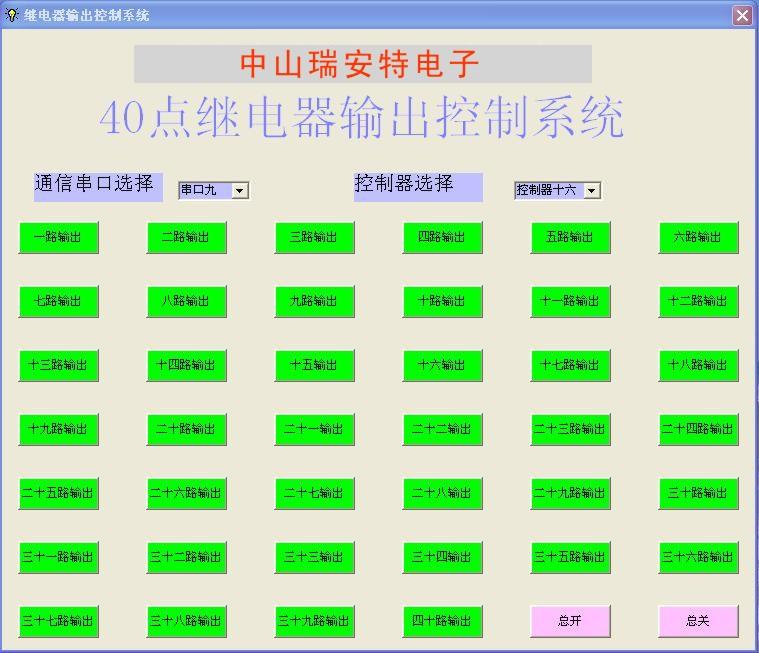Toggle the 二路输出 relay button
Screen dimensions: 759x653
click(x=186, y=237)
